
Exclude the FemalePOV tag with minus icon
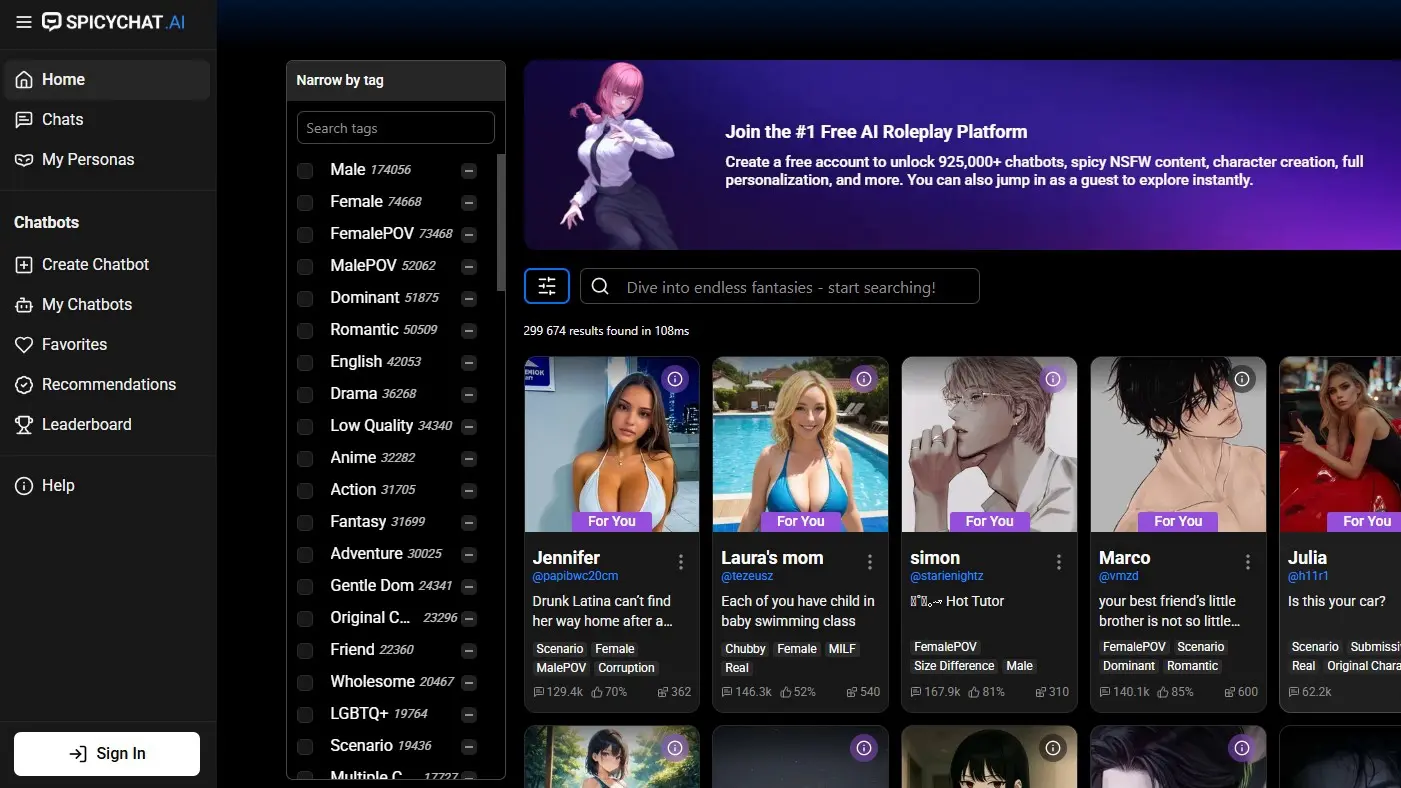click(469, 235)
